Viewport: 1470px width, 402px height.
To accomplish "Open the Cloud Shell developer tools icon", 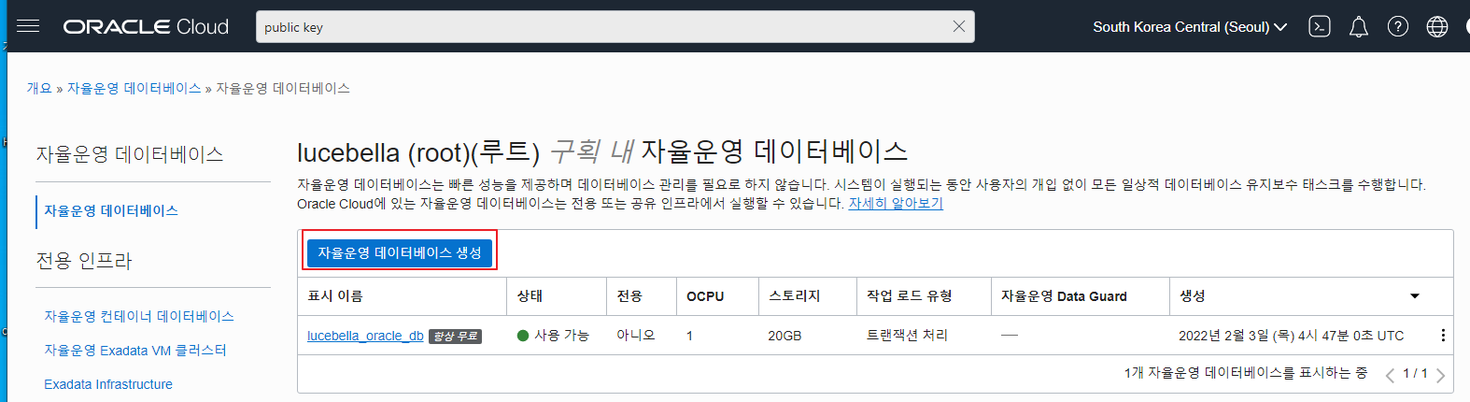I will (x=1319, y=27).
